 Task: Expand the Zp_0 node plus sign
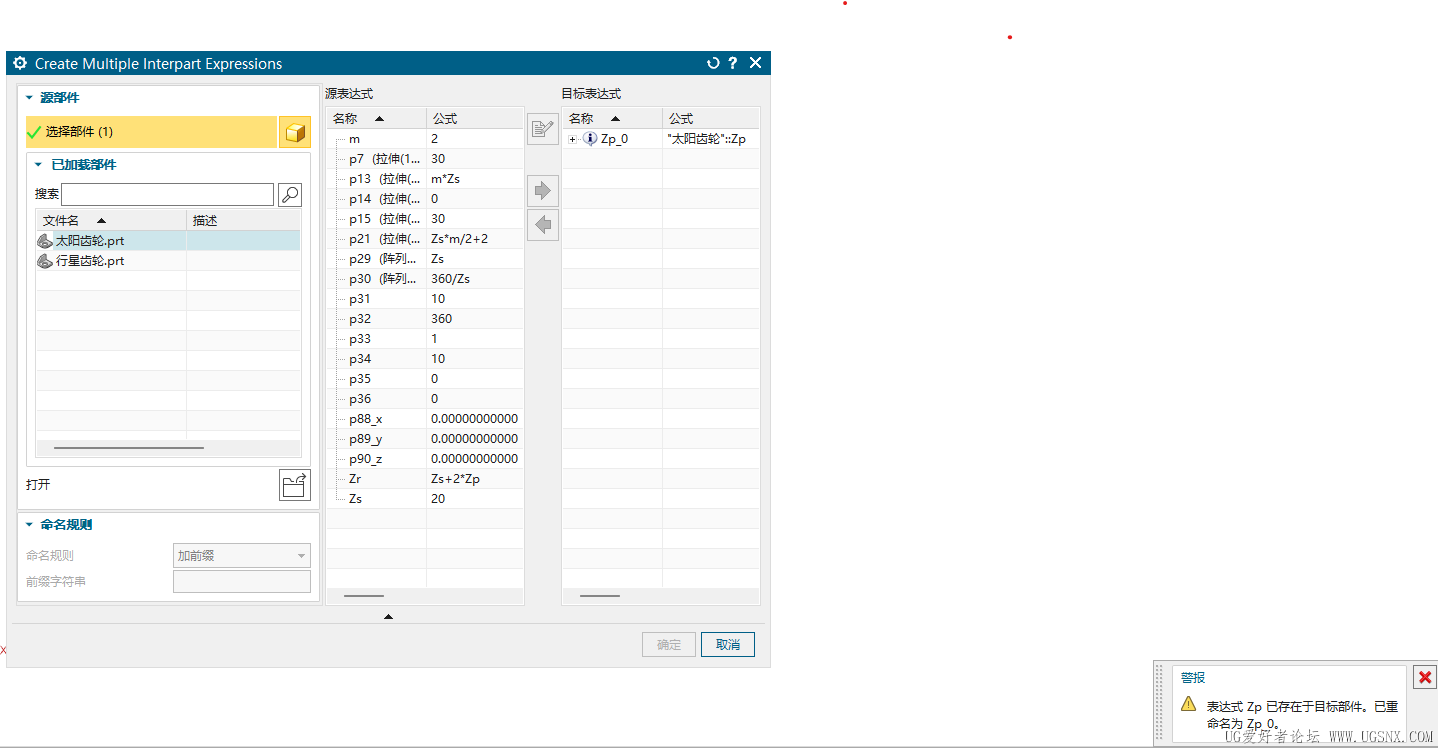click(x=571, y=139)
